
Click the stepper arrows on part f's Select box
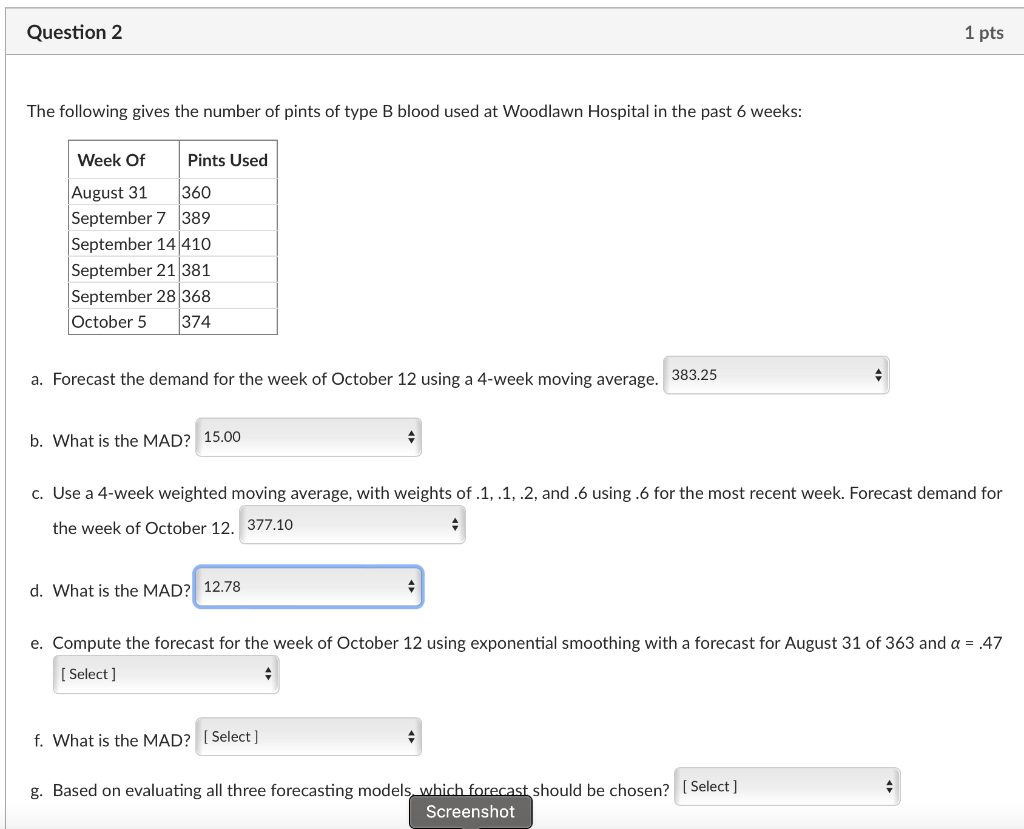[x=409, y=736]
